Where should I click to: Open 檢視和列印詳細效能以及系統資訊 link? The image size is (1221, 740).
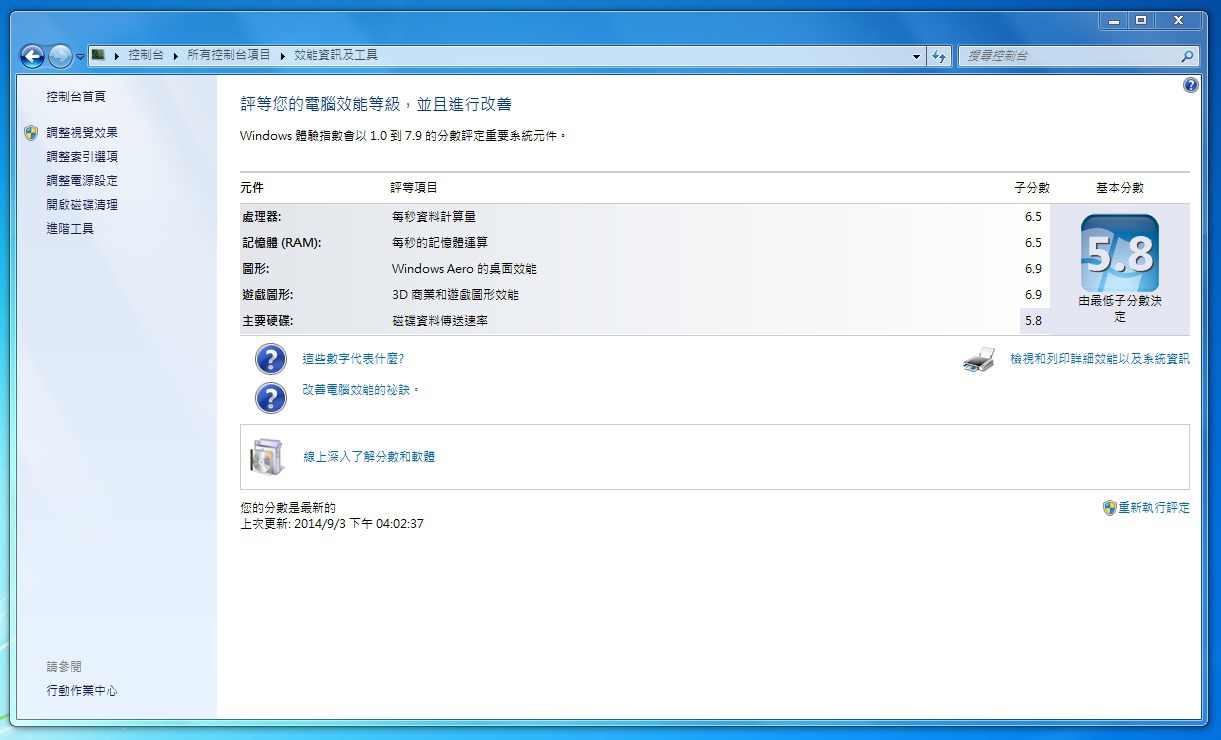point(1100,359)
